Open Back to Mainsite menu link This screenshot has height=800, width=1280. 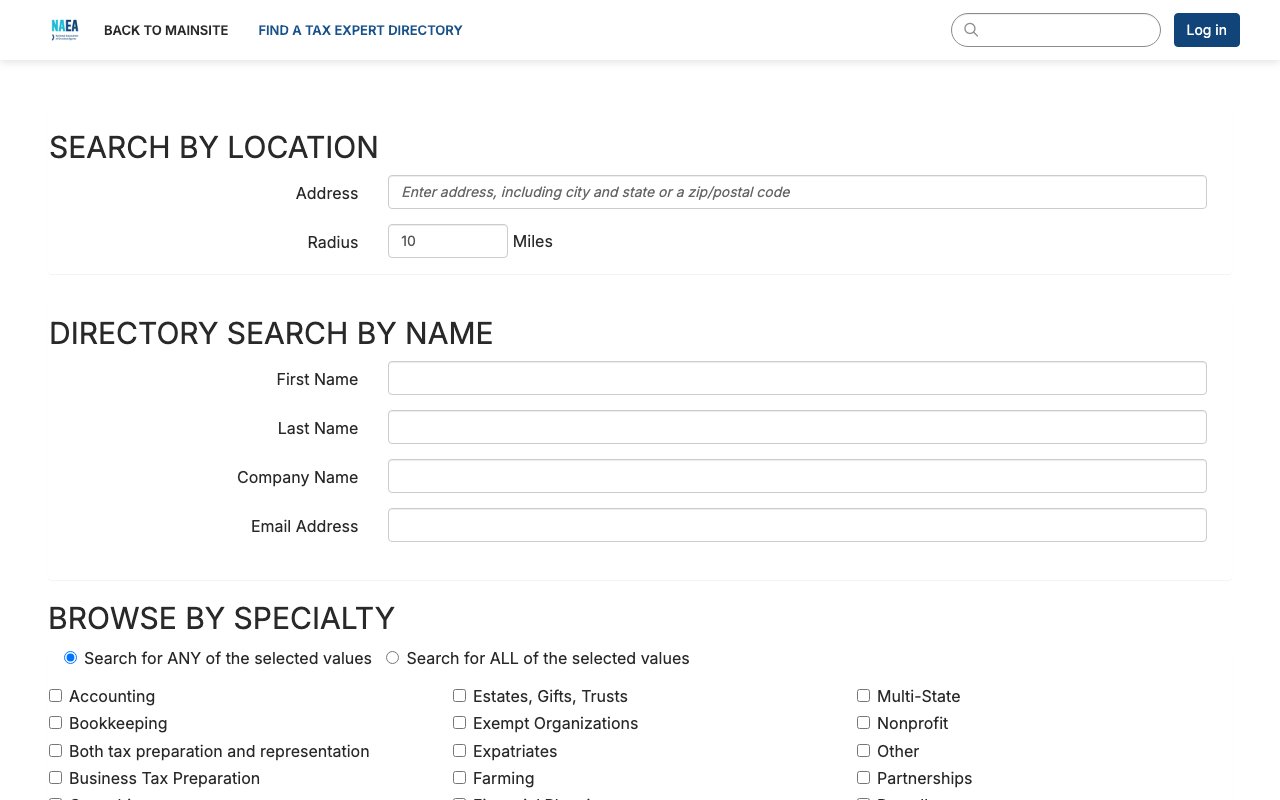pos(166,30)
